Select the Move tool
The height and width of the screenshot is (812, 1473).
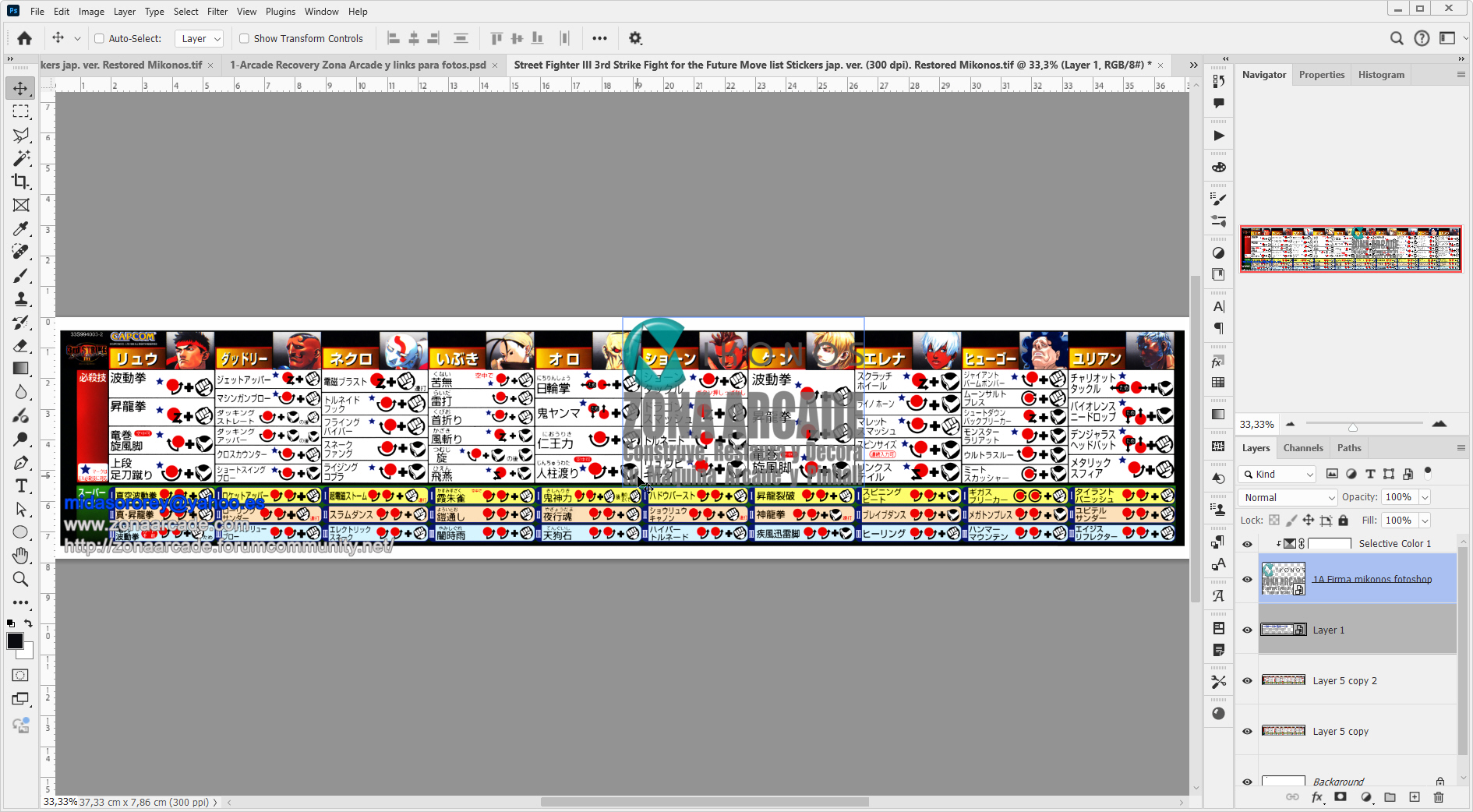pyautogui.click(x=21, y=88)
